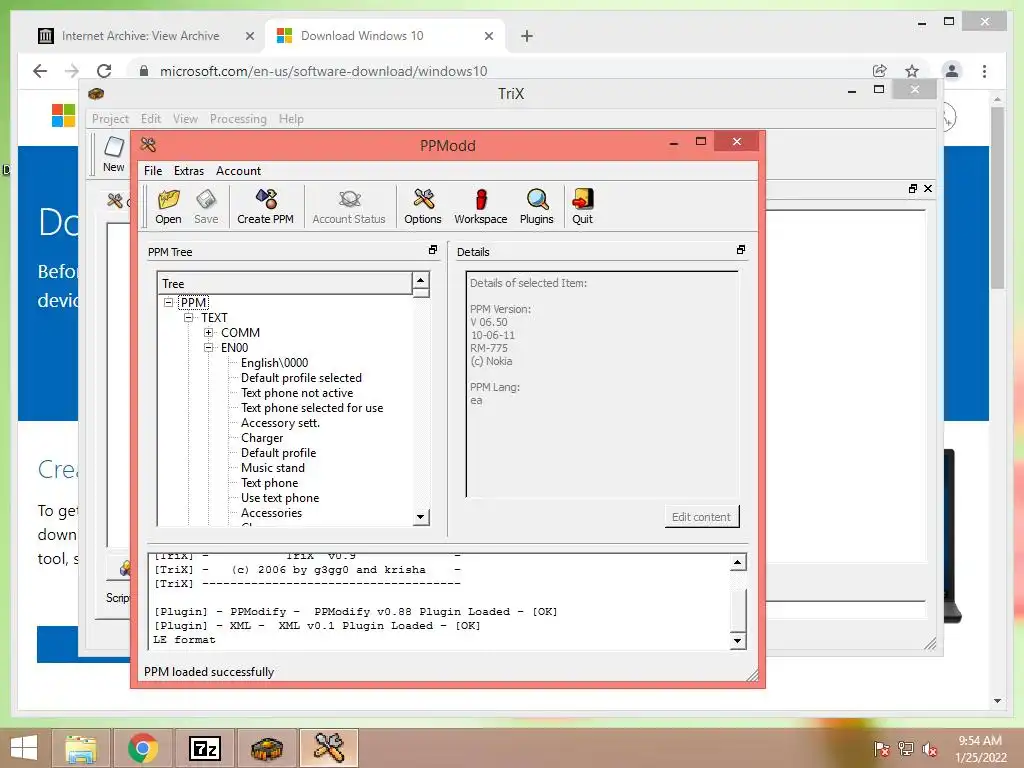Image resolution: width=1024 pixels, height=768 pixels.
Task: Collapse the TEXT tree node
Action: (x=189, y=317)
